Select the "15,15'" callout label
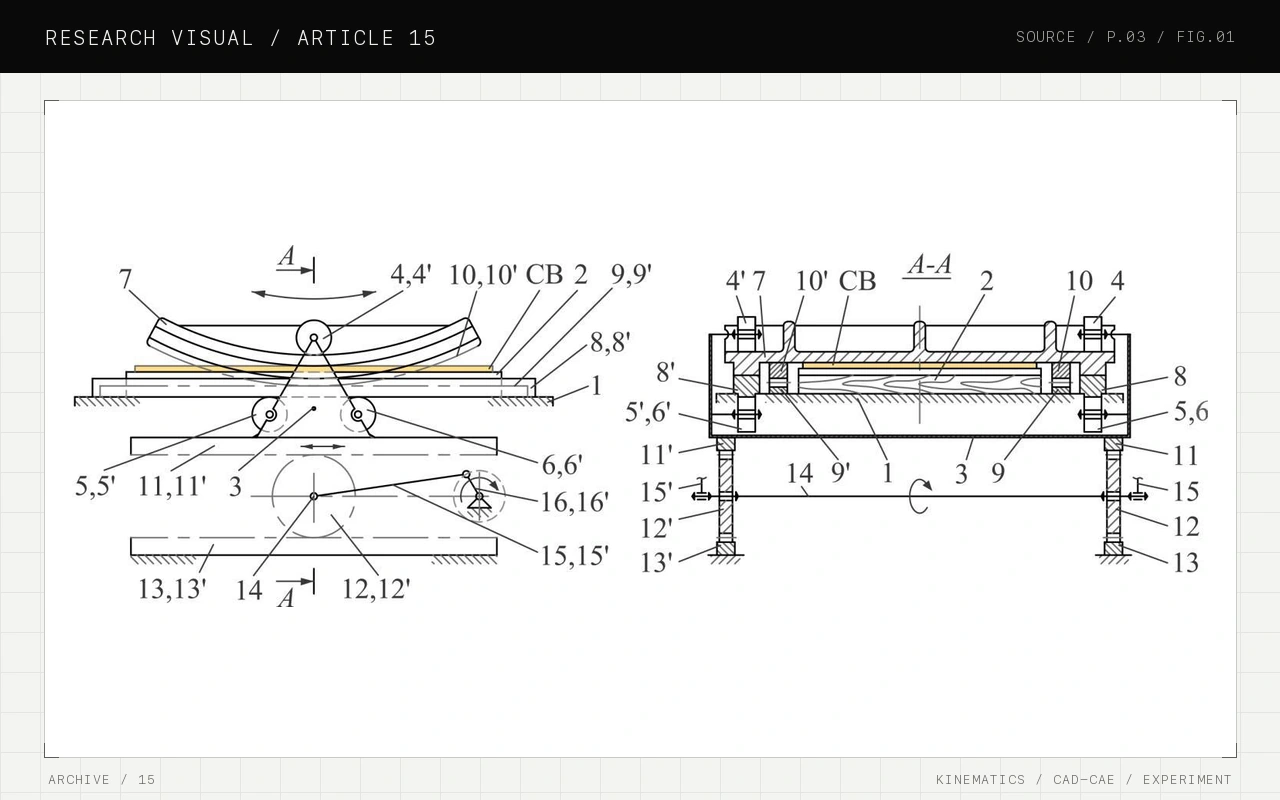Image resolution: width=1280 pixels, height=800 pixels. tap(574, 556)
